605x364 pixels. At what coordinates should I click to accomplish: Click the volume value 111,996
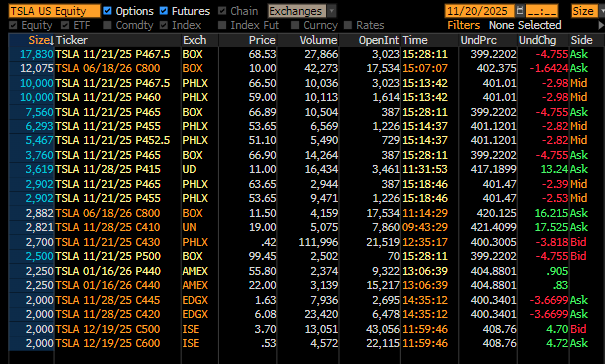coord(318,242)
